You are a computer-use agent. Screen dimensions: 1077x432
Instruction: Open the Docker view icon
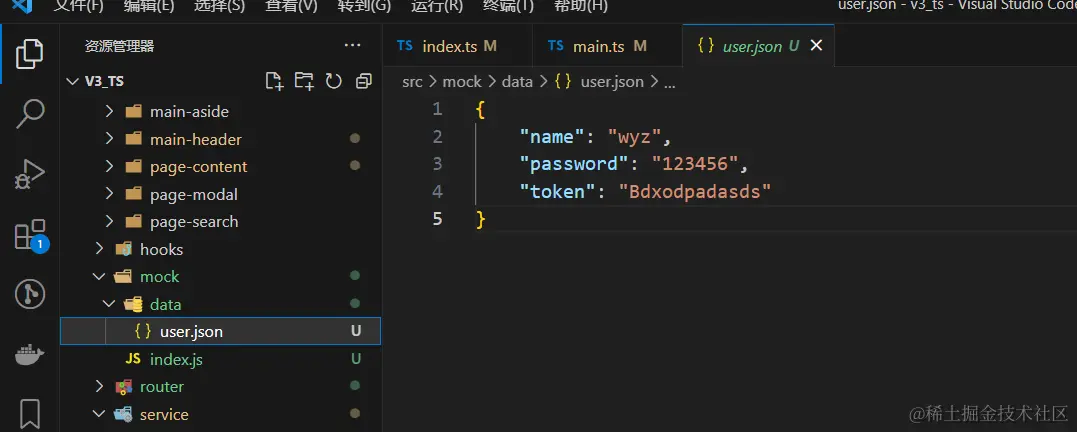30,354
